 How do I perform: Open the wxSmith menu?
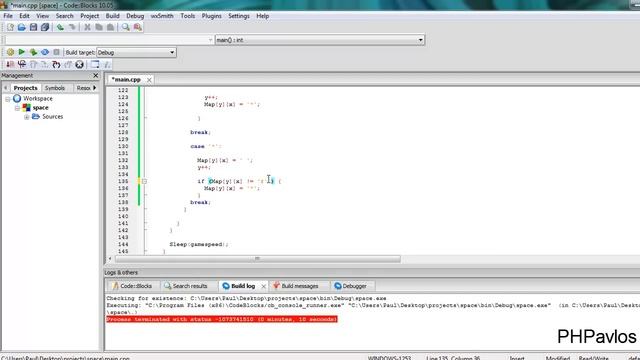click(162, 16)
